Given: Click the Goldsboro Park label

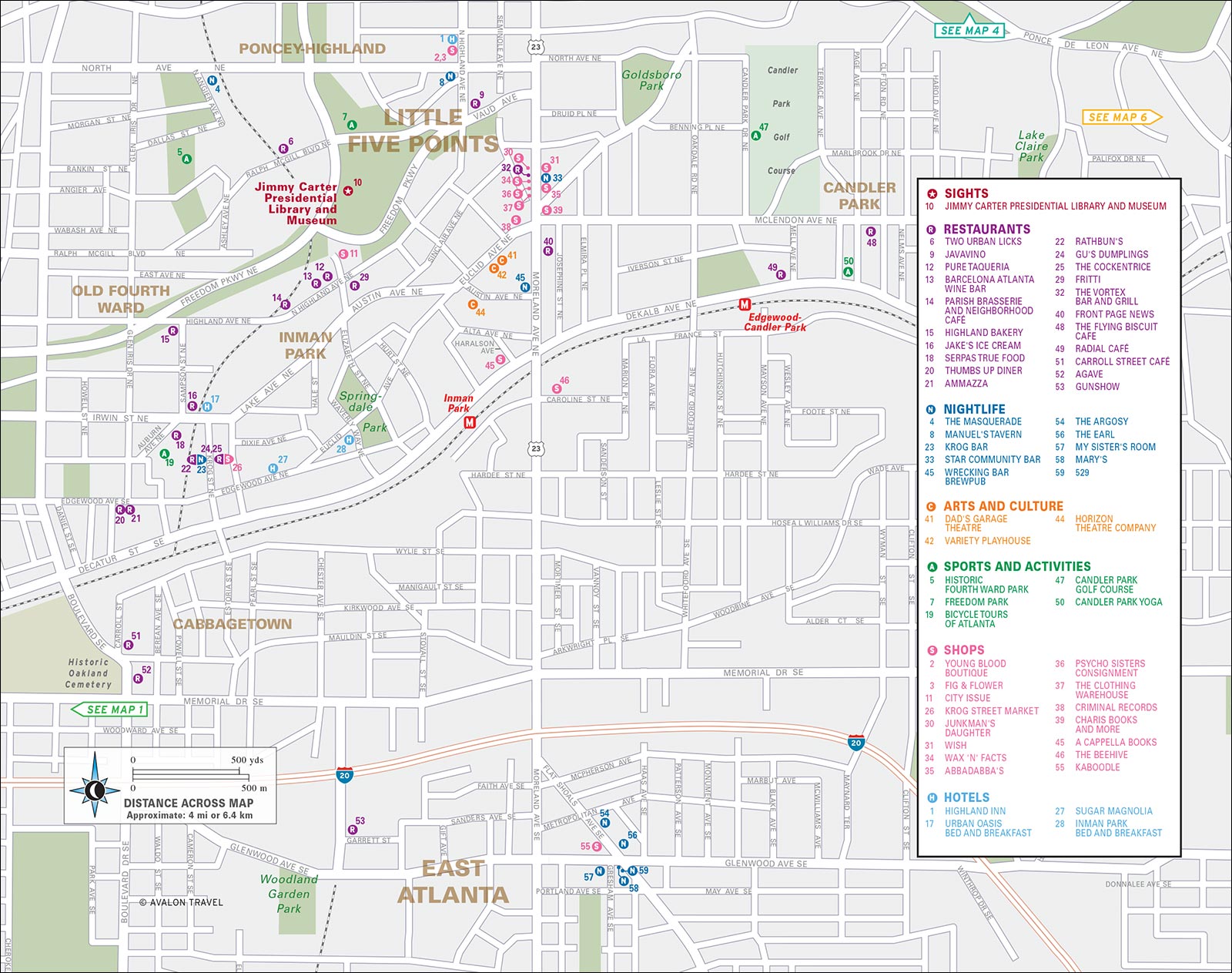Looking at the screenshot, I should pyautogui.click(x=651, y=80).
